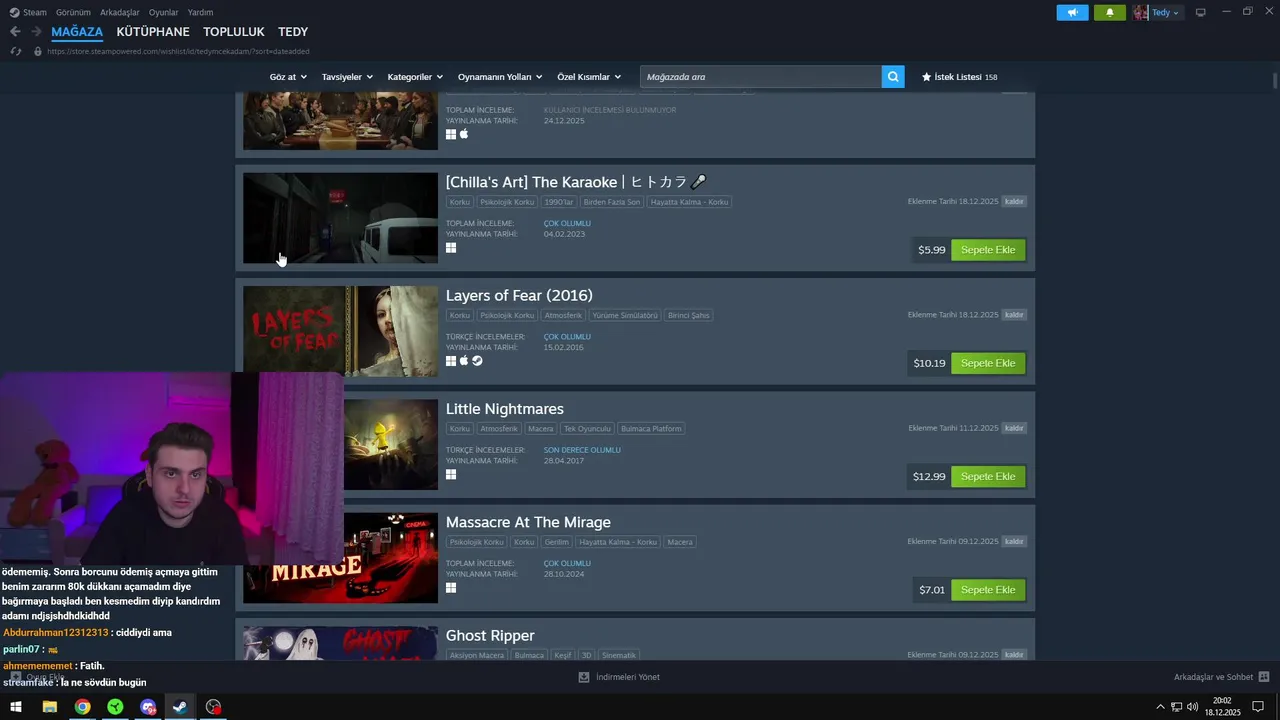
Task: Open the Ghost Ripper title link
Action: [x=490, y=636]
